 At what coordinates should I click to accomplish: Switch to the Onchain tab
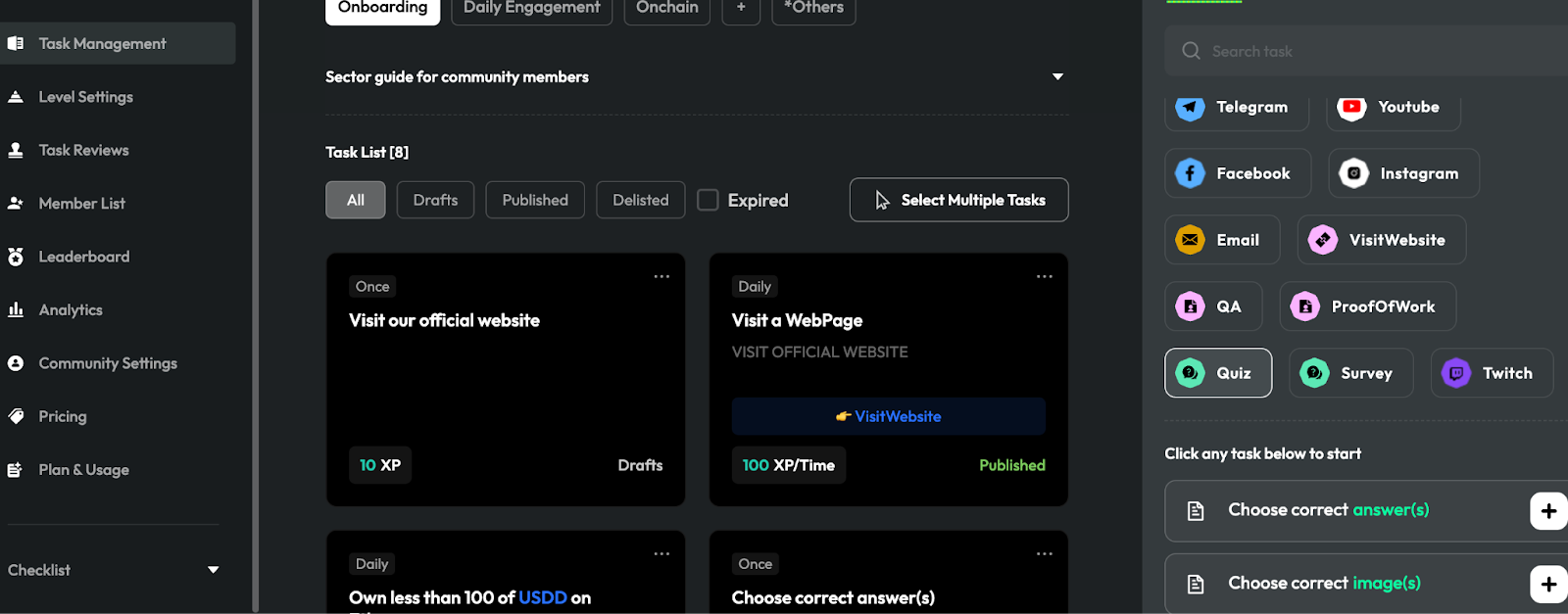666,9
